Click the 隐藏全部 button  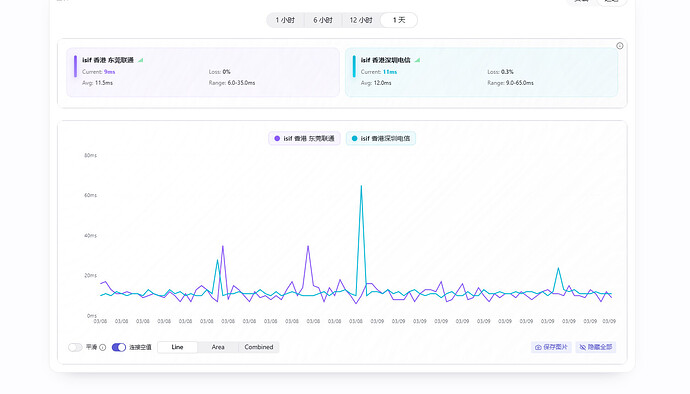point(596,347)
